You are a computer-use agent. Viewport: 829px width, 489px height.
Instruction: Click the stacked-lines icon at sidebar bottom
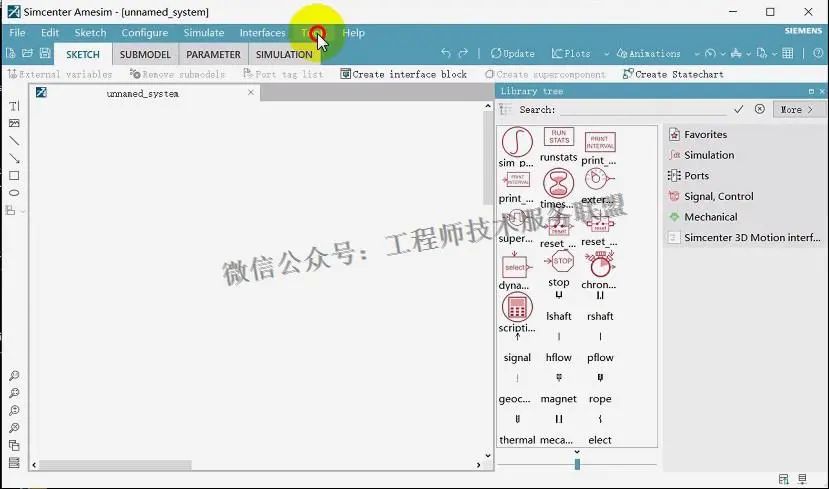14,463
